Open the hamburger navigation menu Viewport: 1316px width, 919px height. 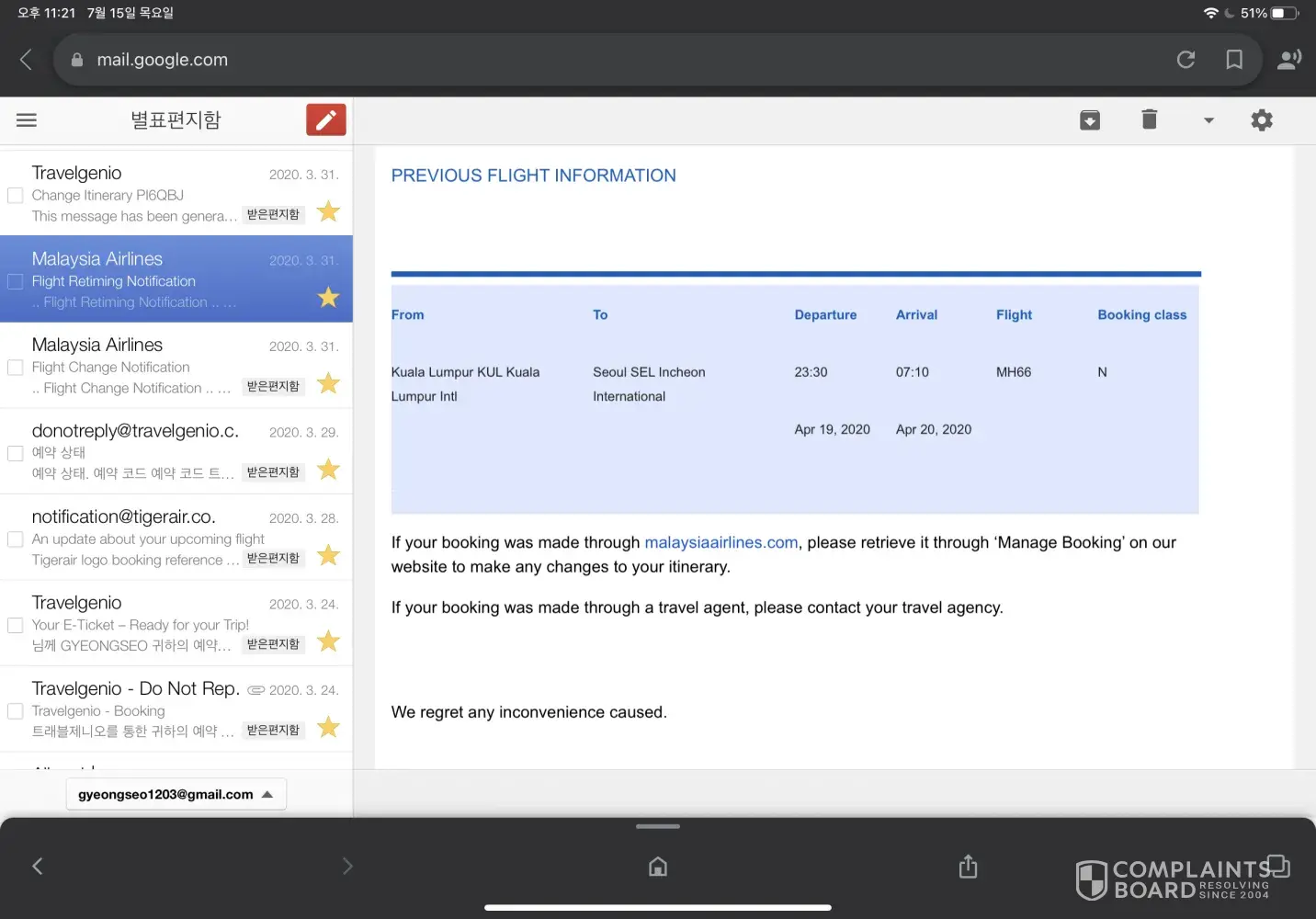[x=27, y=119]
